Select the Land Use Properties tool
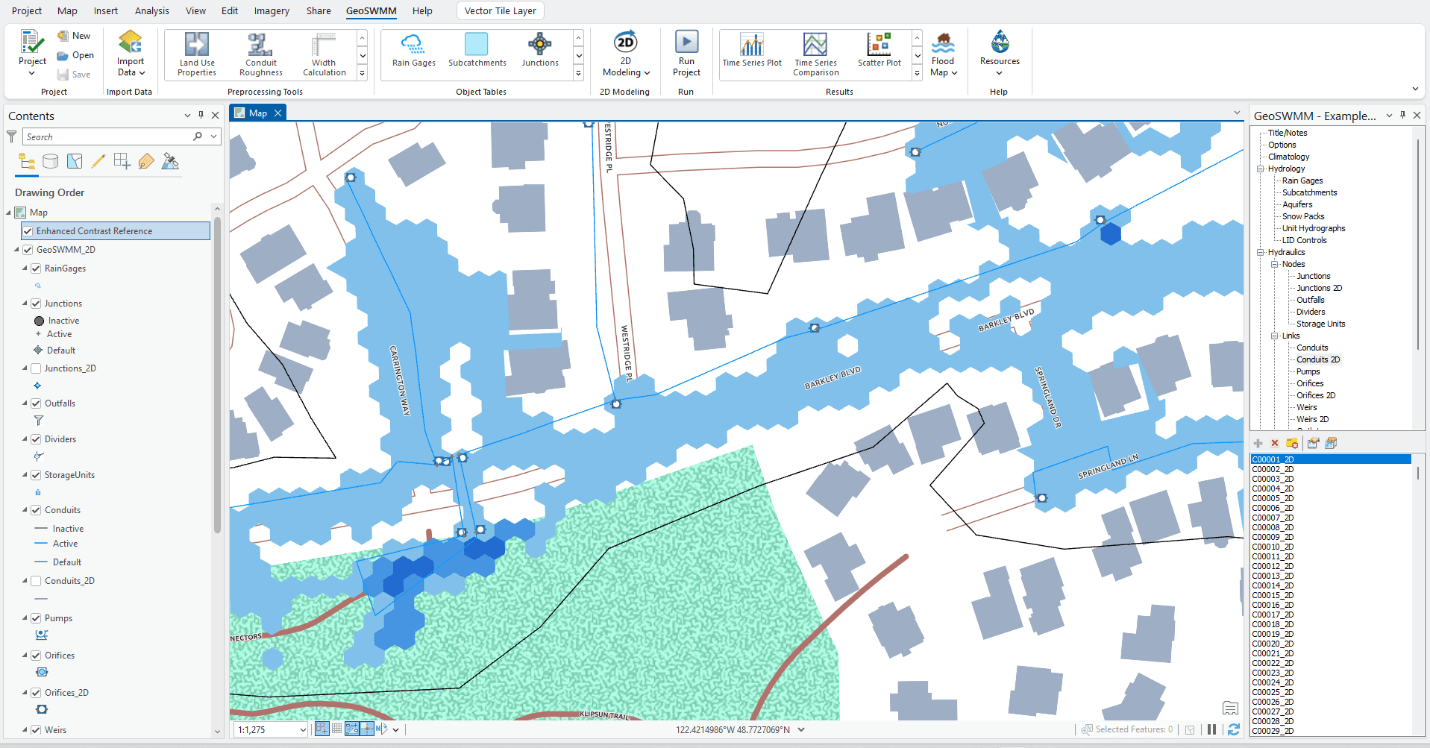Screen dimensions: 1430x748 click(196, 52)
